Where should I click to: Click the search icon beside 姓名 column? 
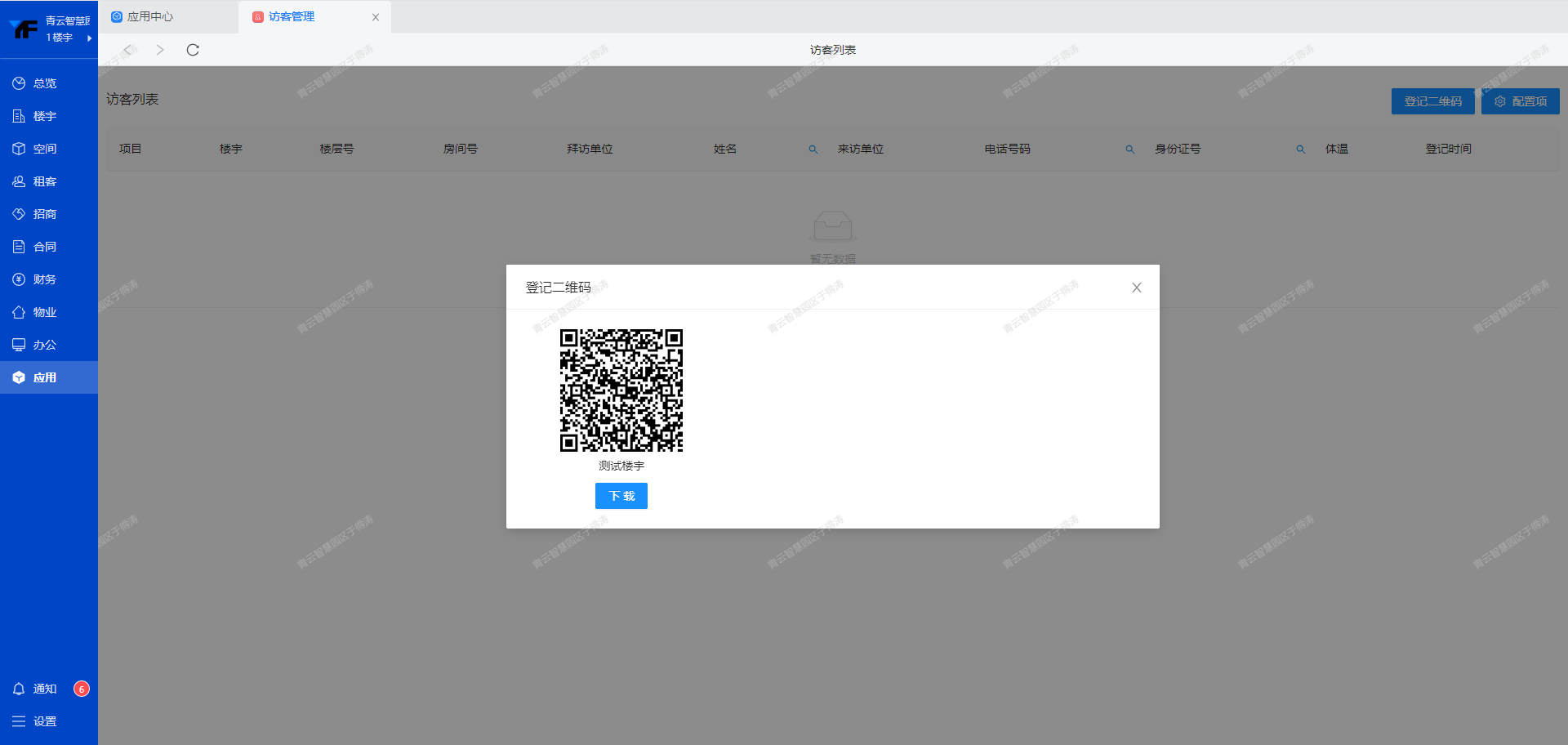[x=813, y=149]
